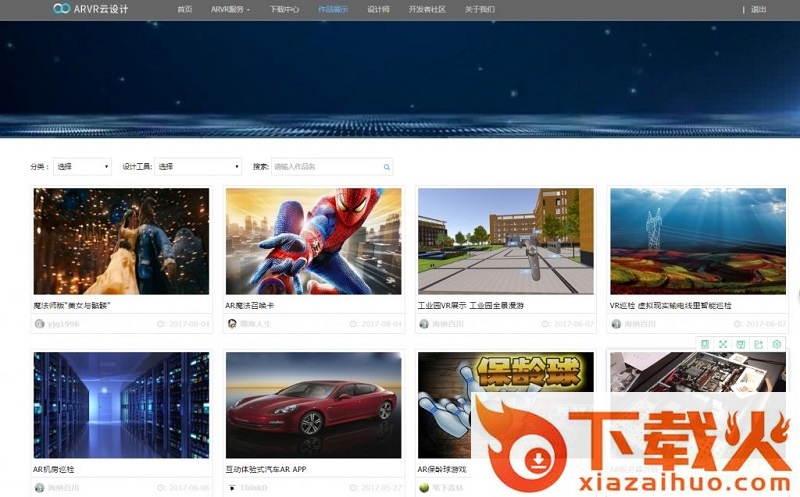
Task: Click the ARVR云设计 logo icon
Action: click(x=61, y=9)
